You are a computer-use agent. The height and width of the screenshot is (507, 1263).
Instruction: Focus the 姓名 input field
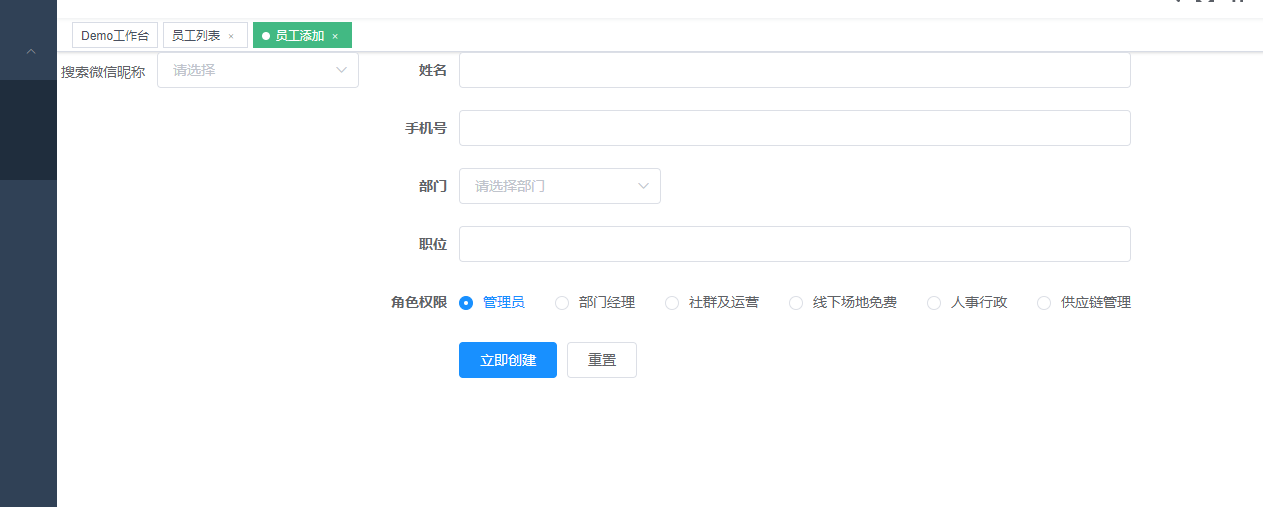click(x=794, y=70)
